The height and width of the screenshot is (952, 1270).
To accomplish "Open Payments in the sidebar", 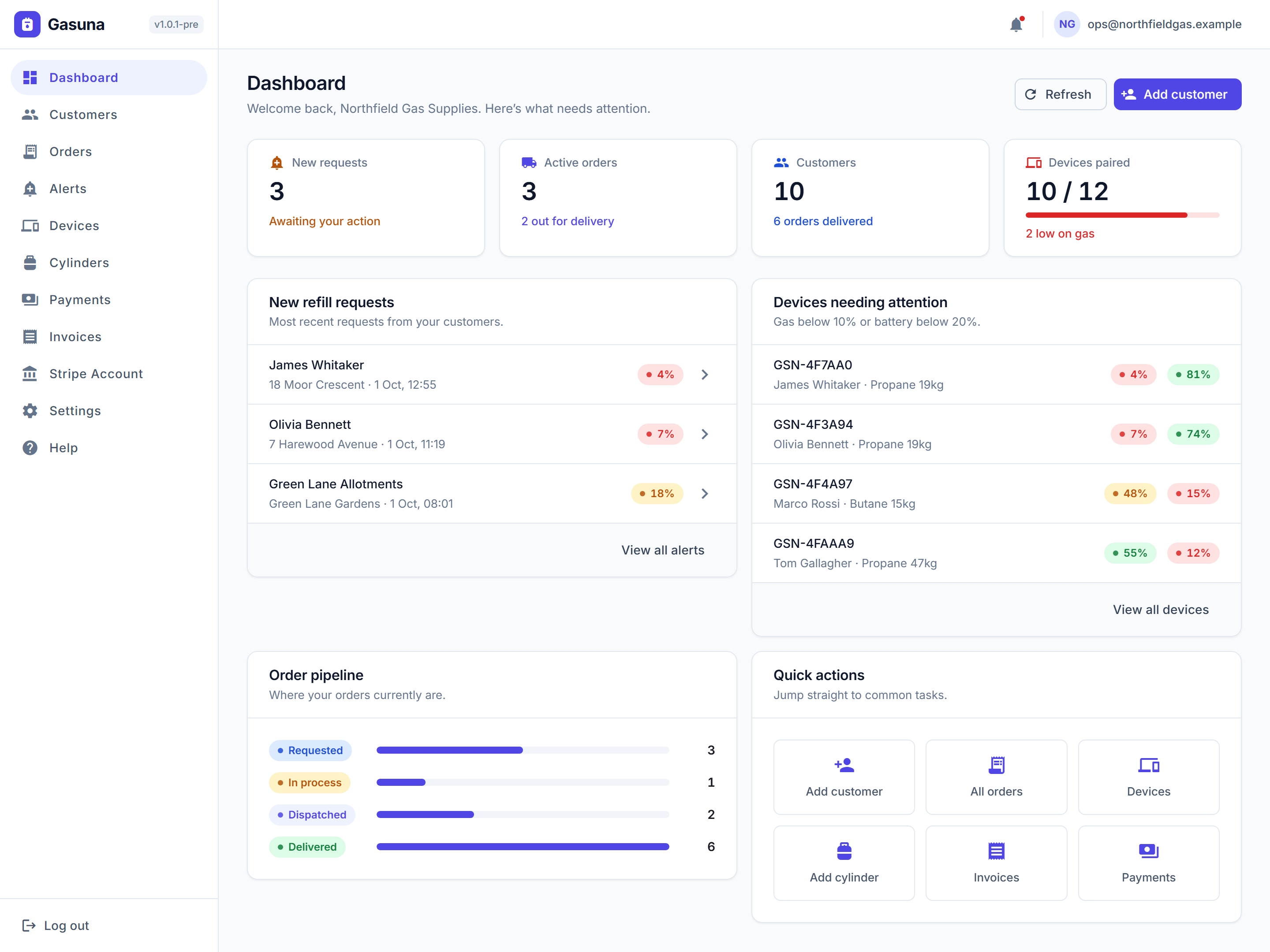I will pyautogui.click(x=109, y=300).
